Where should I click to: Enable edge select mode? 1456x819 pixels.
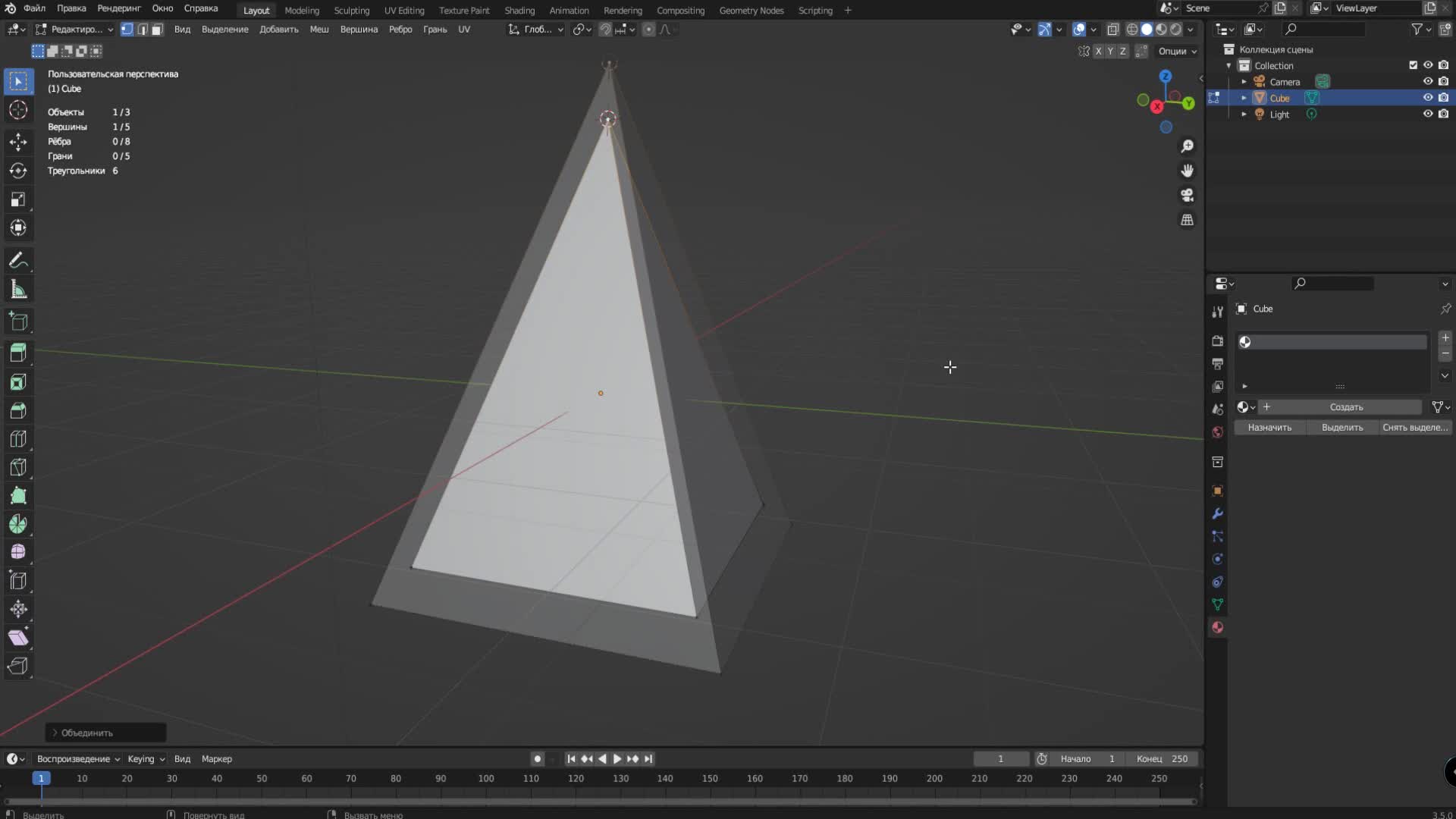click(x=143, y=30)
